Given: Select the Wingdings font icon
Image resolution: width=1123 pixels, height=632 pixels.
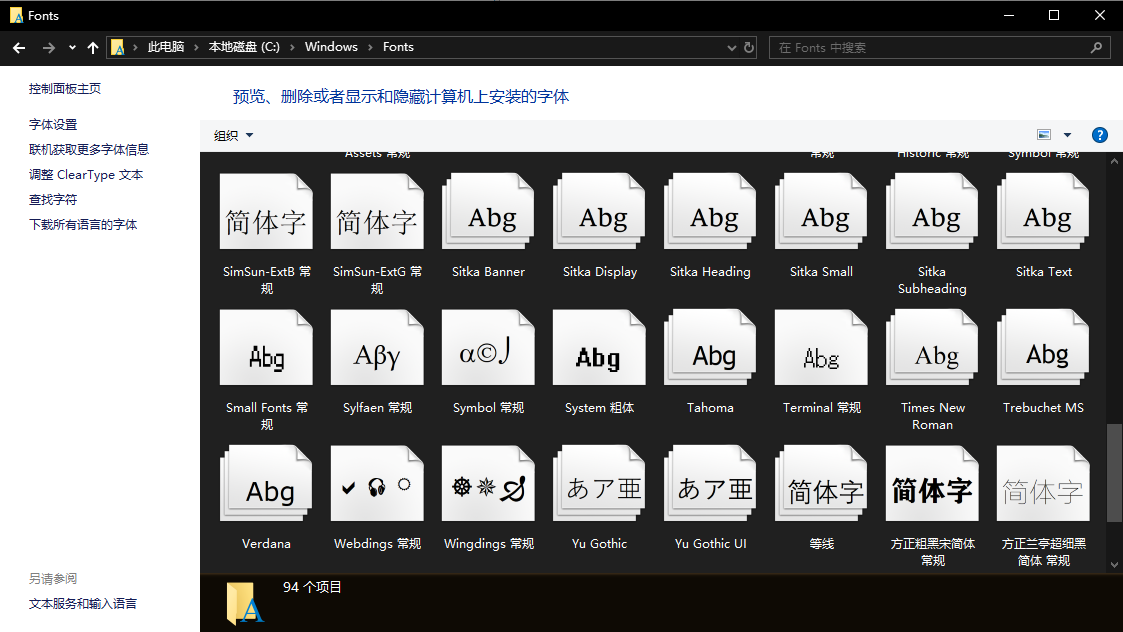Looking at the screenshot, I should pos(488,484).
